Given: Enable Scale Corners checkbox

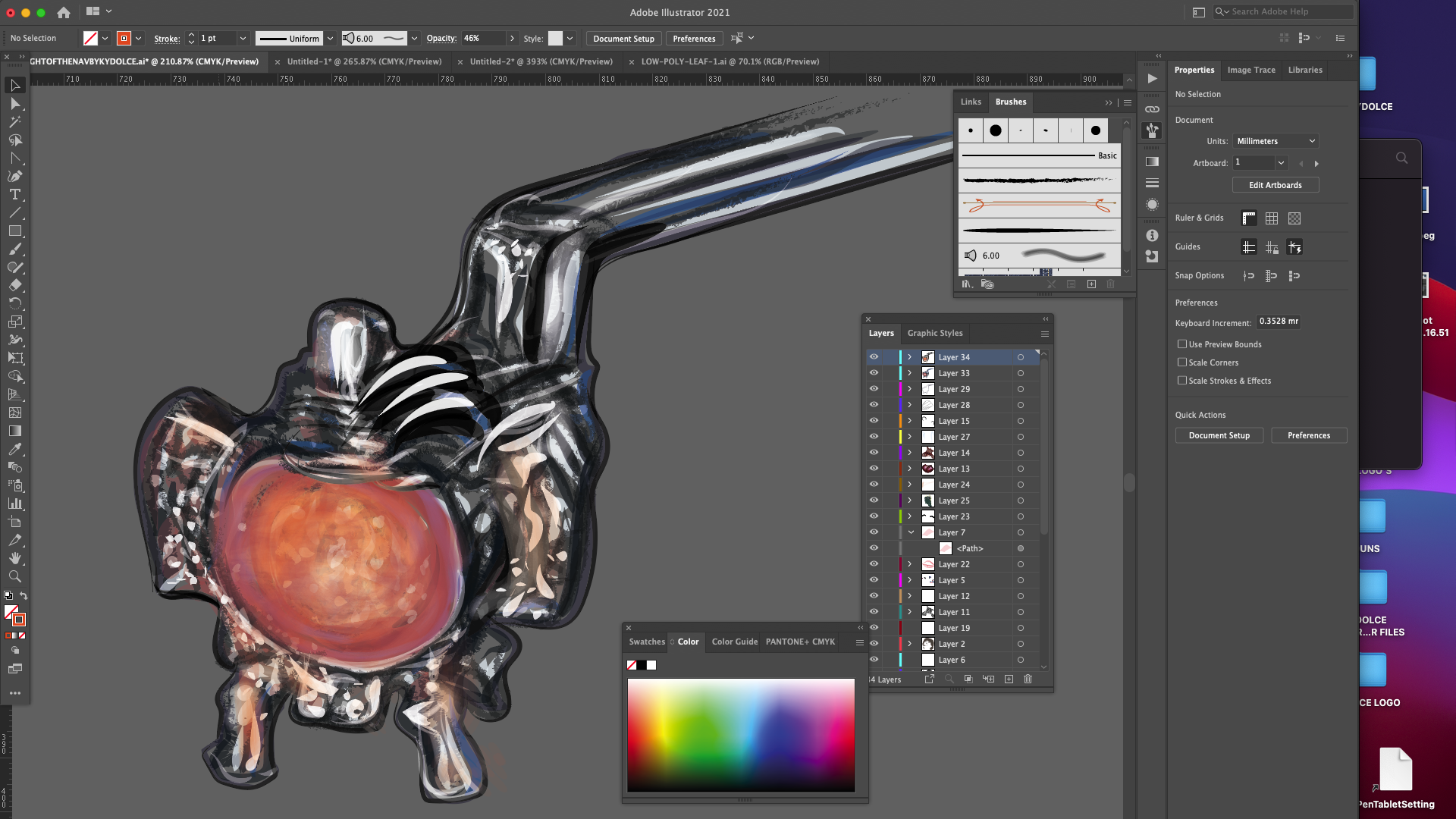Looking at the screenshot, I should (1181, 362).
